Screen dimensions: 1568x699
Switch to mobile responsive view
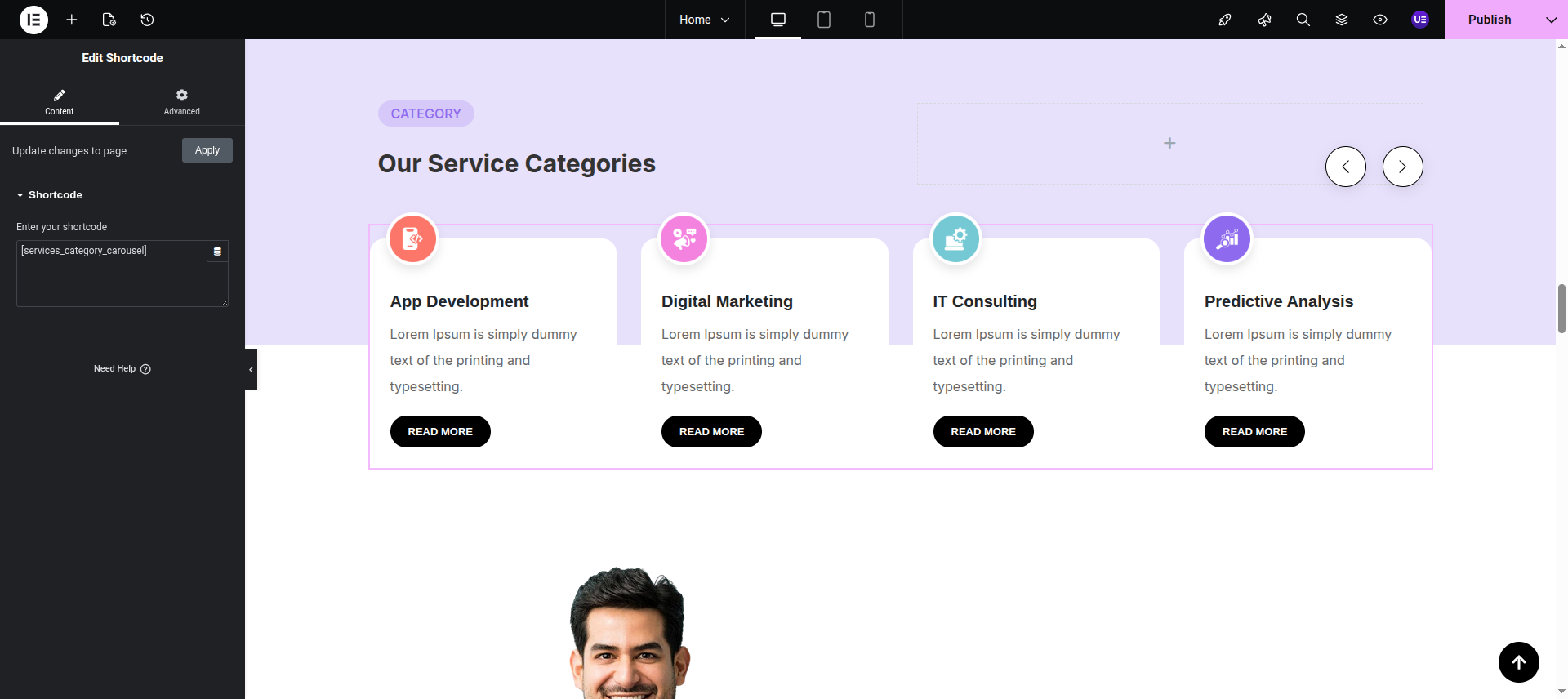(x=869, y=20)
